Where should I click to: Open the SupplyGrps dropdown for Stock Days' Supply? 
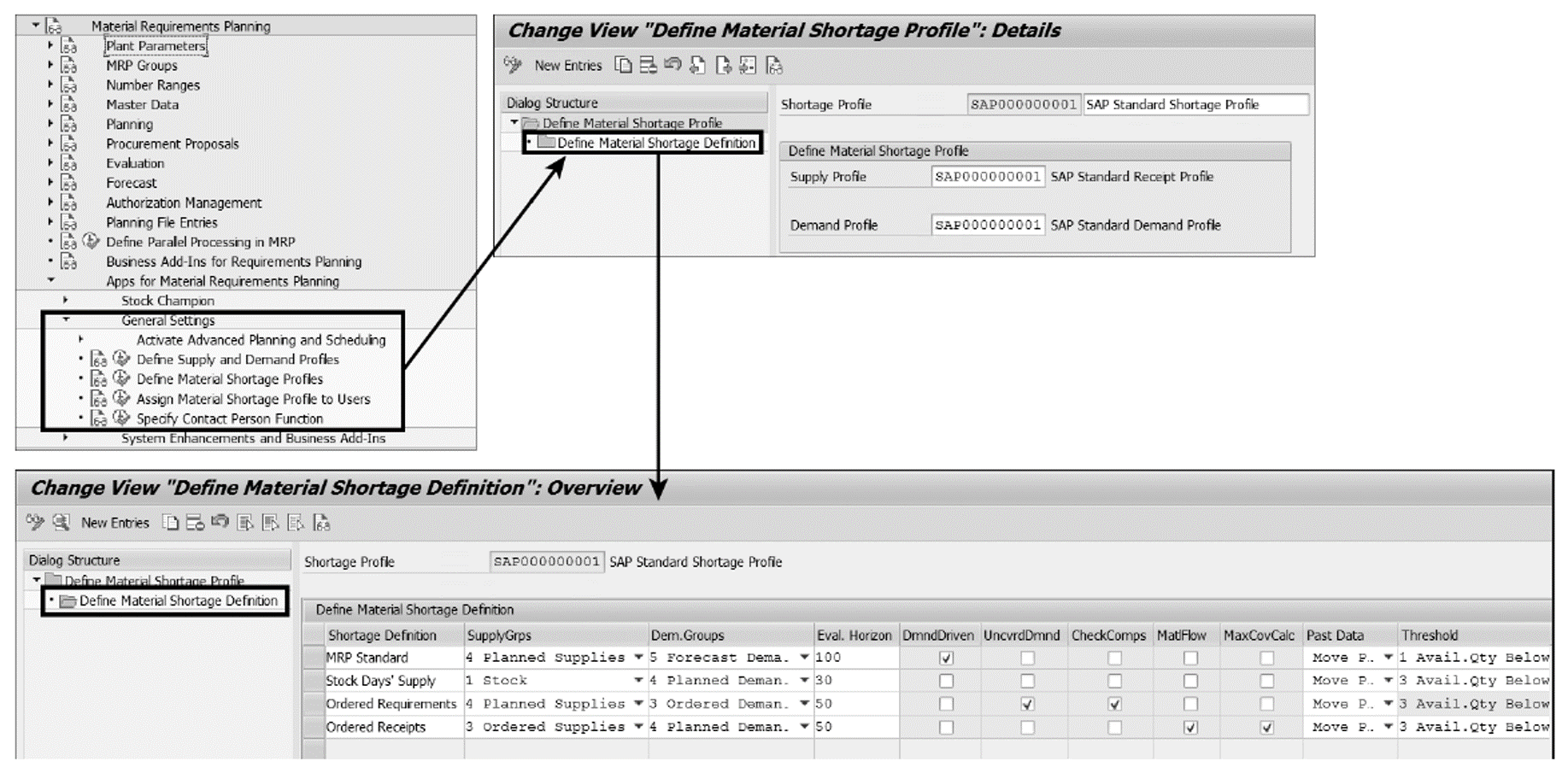(x=637, y=681)
